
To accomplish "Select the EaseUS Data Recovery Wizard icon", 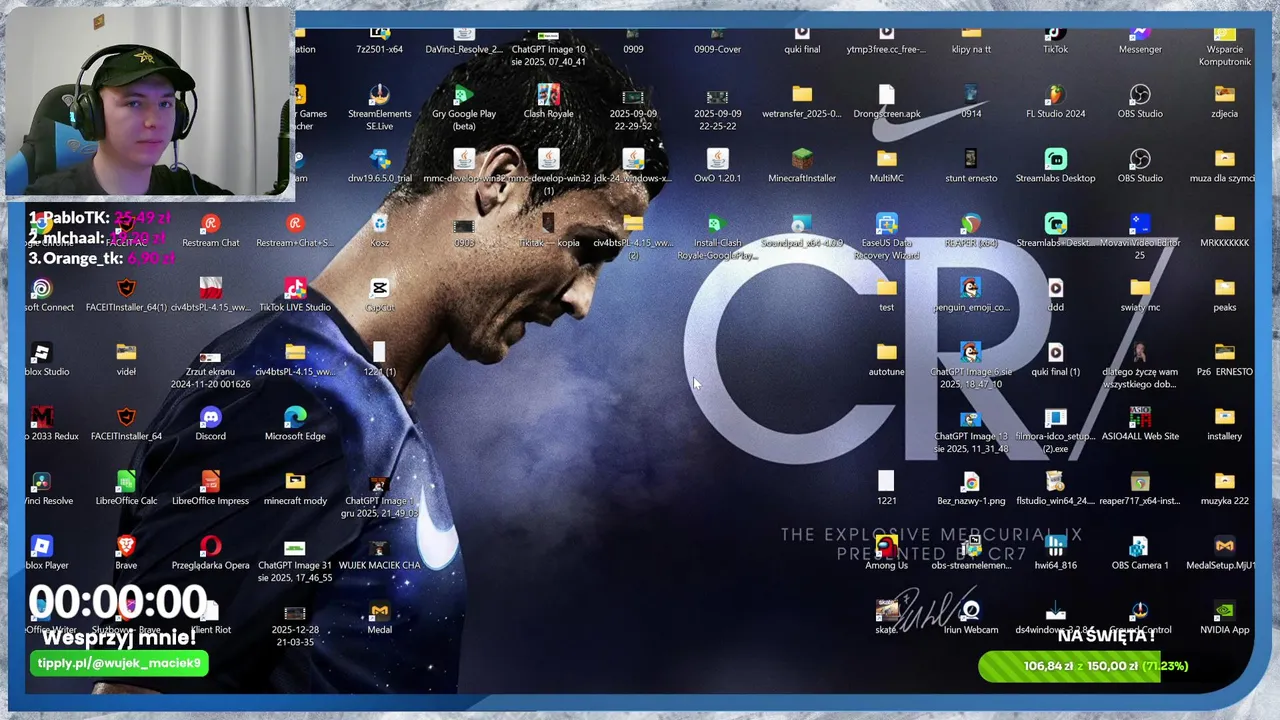I will click(x=886, y=235).
